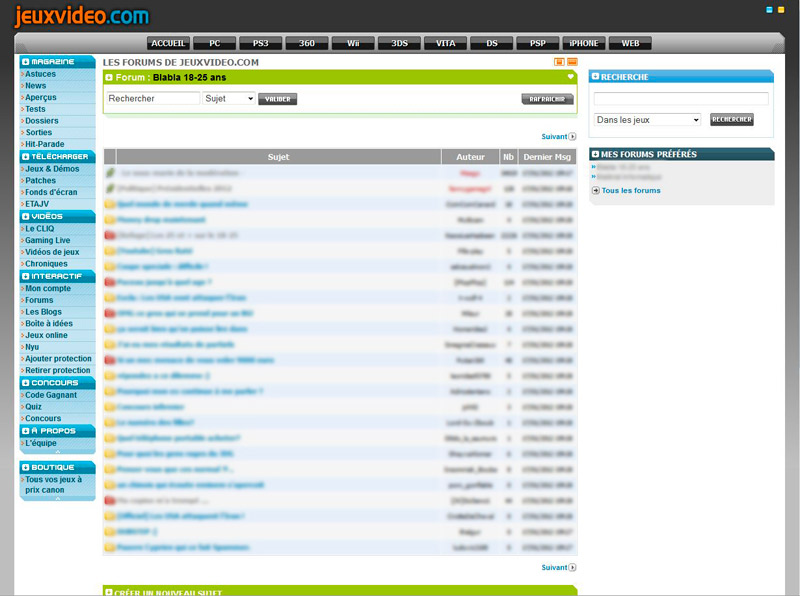This screenshot has height=596, width=800.
Task: Click the VIDÉOS section plus icon
Action: point(26,216)
